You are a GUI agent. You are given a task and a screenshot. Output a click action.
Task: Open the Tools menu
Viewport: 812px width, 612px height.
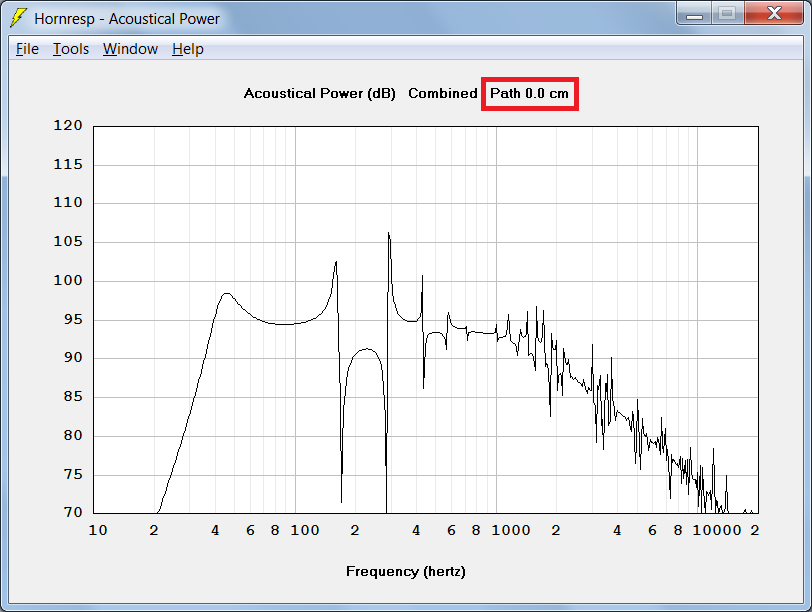click(x=71, y=49)
